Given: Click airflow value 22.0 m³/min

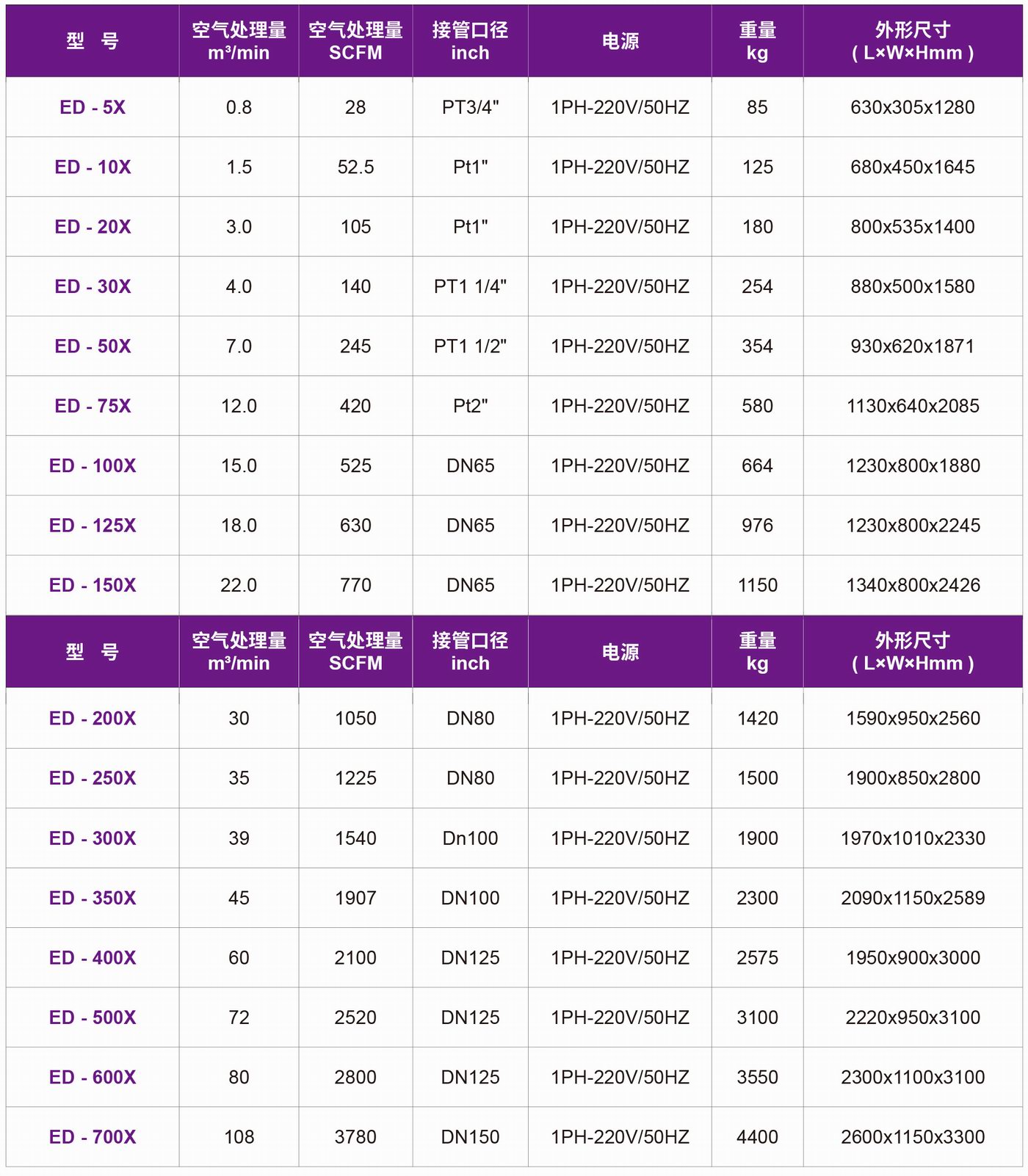Looking at the screenshot, I should click(x=239, y=585).
